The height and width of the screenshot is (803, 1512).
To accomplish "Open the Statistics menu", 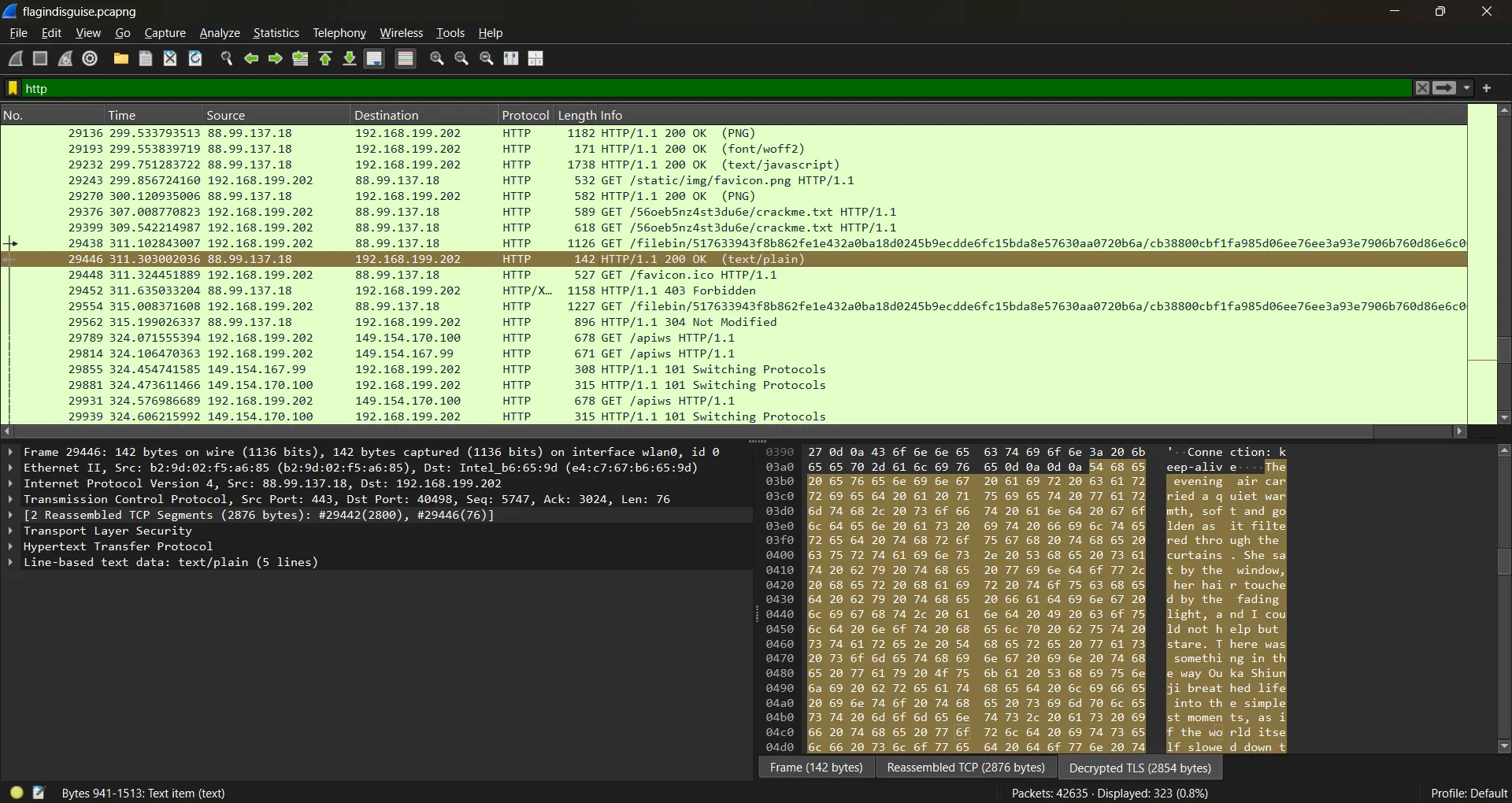I will (276, 33).
